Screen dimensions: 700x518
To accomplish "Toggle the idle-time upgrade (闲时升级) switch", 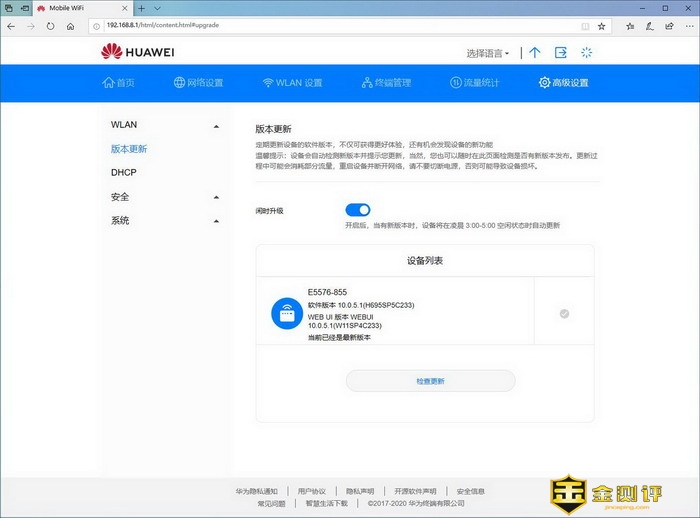I will (x=358, y=209).
